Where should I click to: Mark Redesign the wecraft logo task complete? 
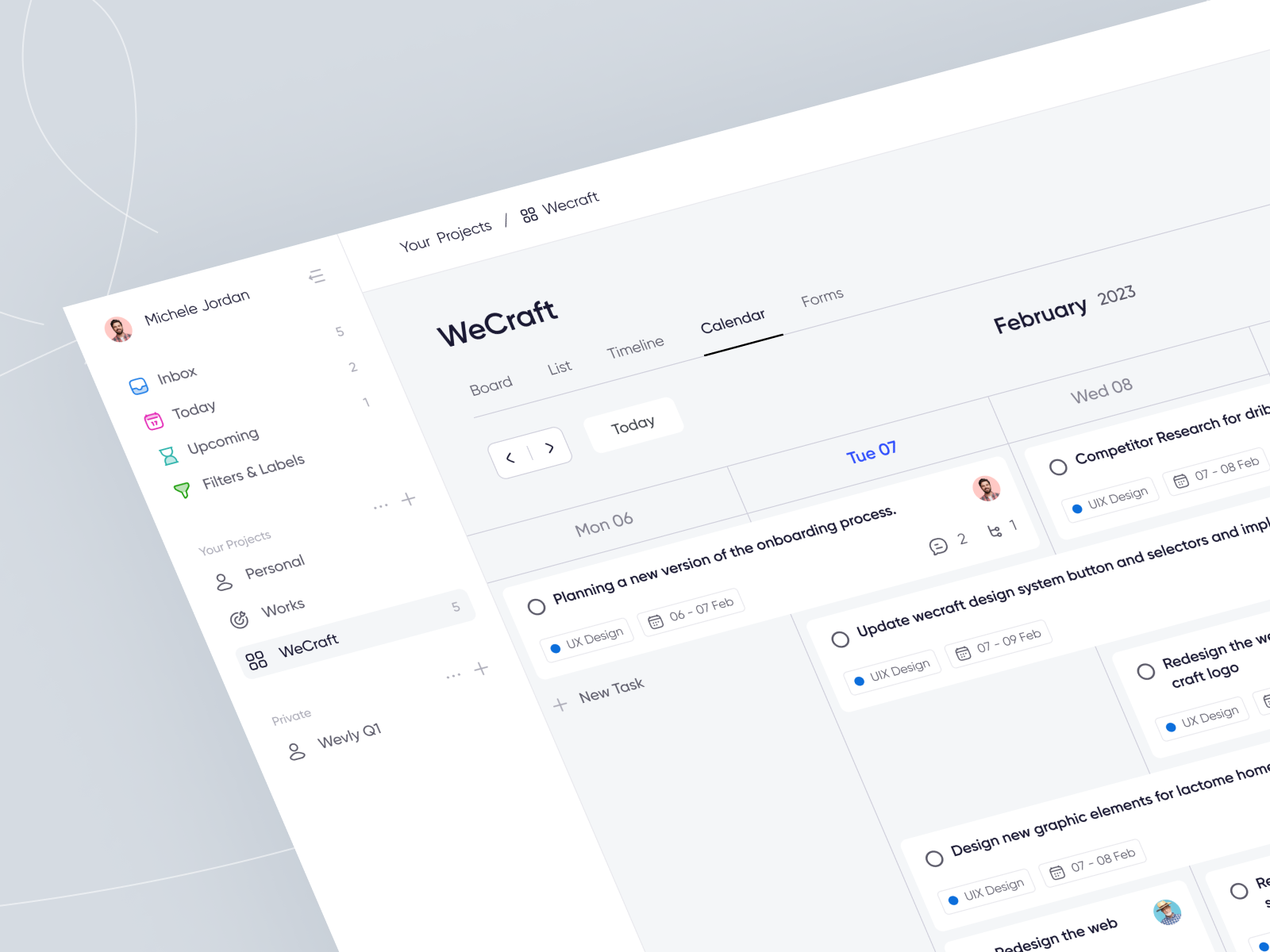tap(1146, 672)
